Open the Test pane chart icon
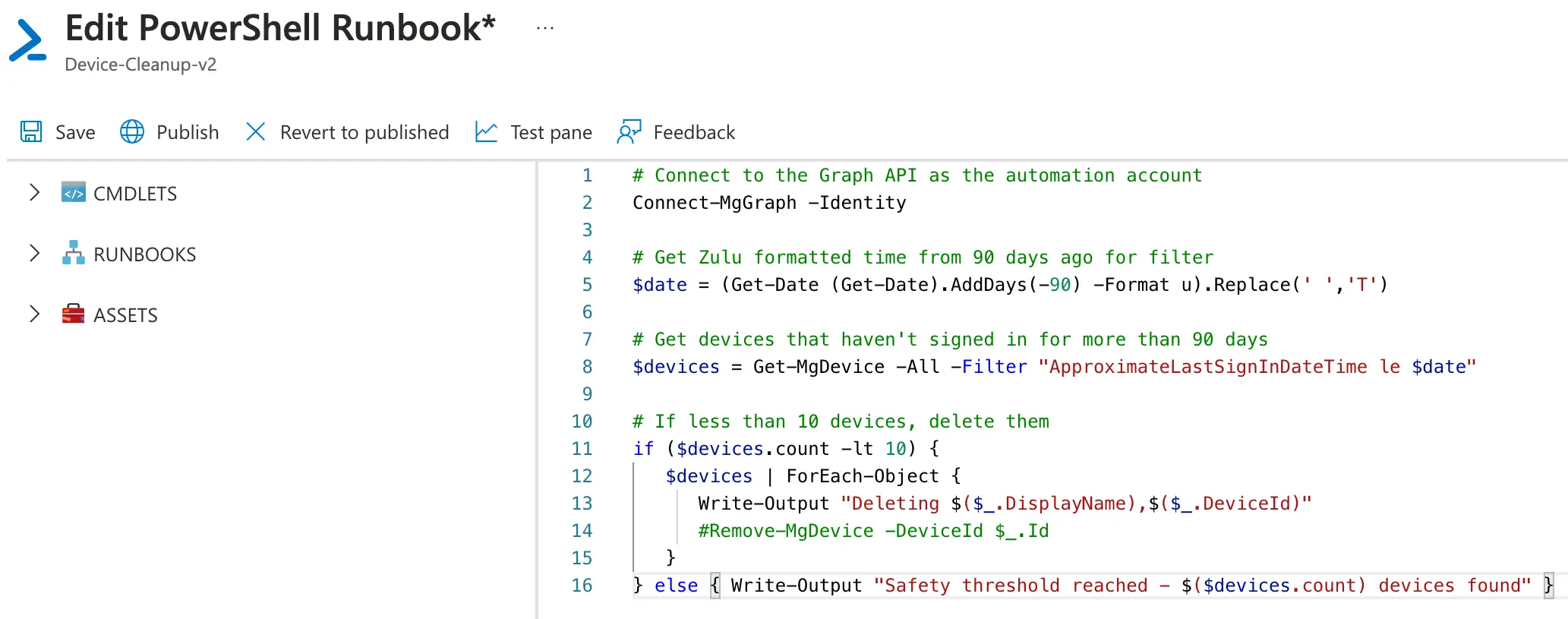Viewport: 1568px width, 619px height. [x=486, y=132]
